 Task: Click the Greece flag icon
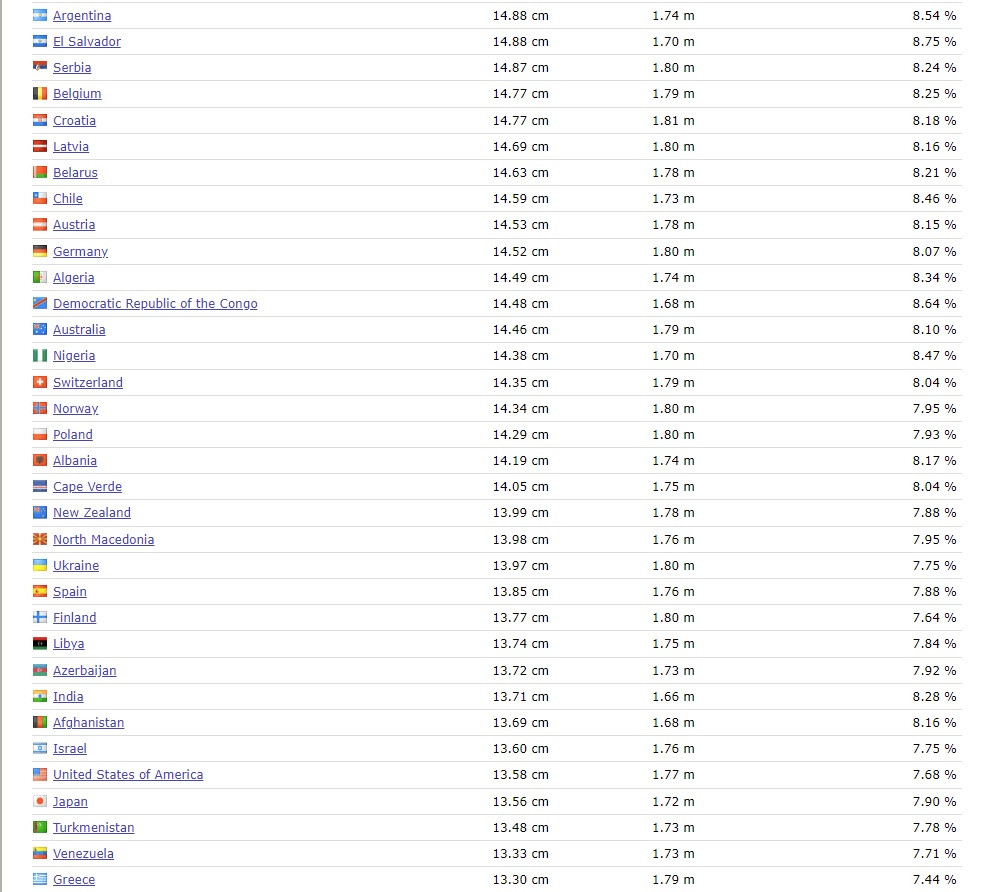point(40,879)
